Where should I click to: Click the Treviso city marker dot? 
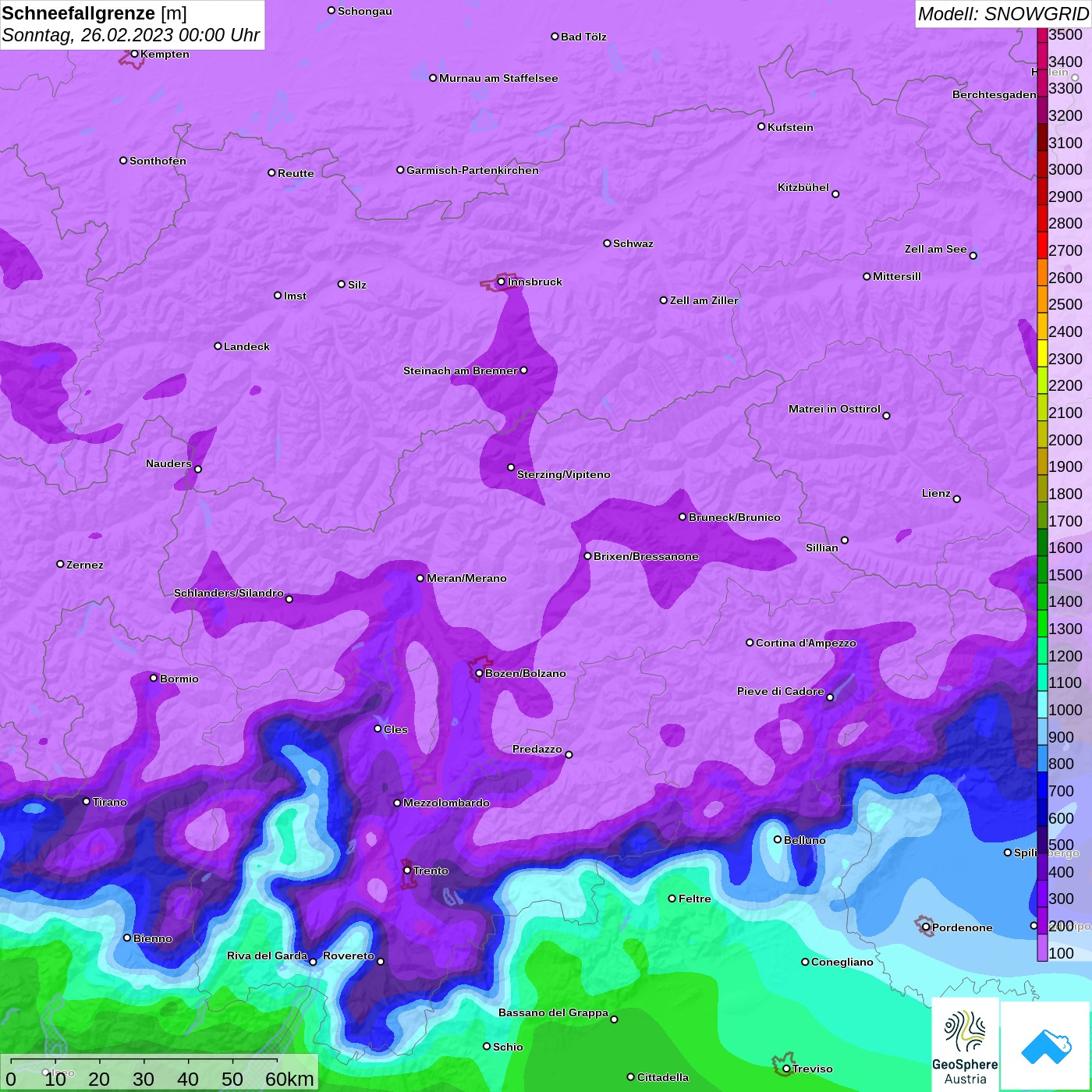tap(786, 1069)
